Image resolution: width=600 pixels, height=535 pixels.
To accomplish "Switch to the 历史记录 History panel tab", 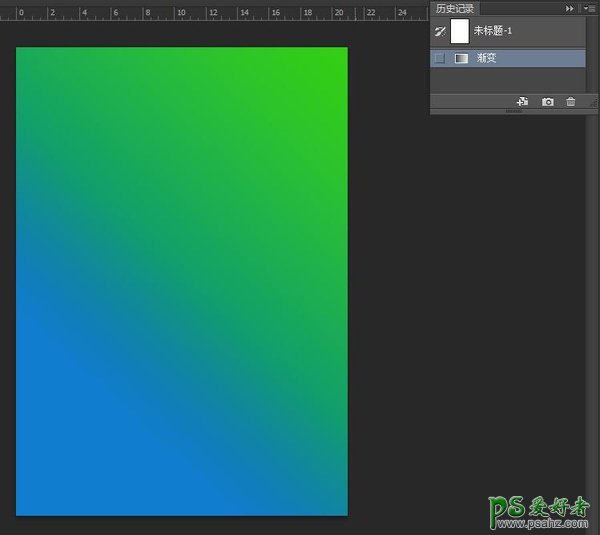I will 455,8.
